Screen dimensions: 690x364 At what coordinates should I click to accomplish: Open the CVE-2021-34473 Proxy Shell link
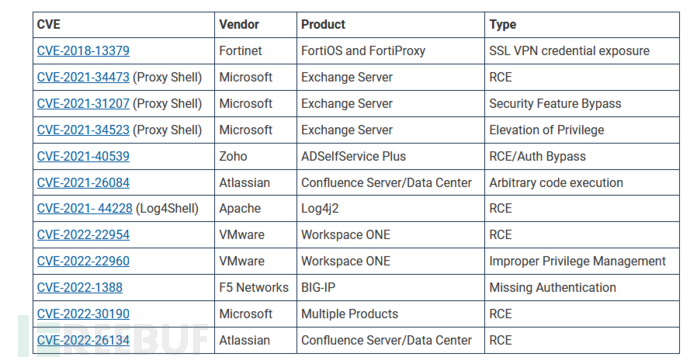pyautogui.click(x=83, y=77)
